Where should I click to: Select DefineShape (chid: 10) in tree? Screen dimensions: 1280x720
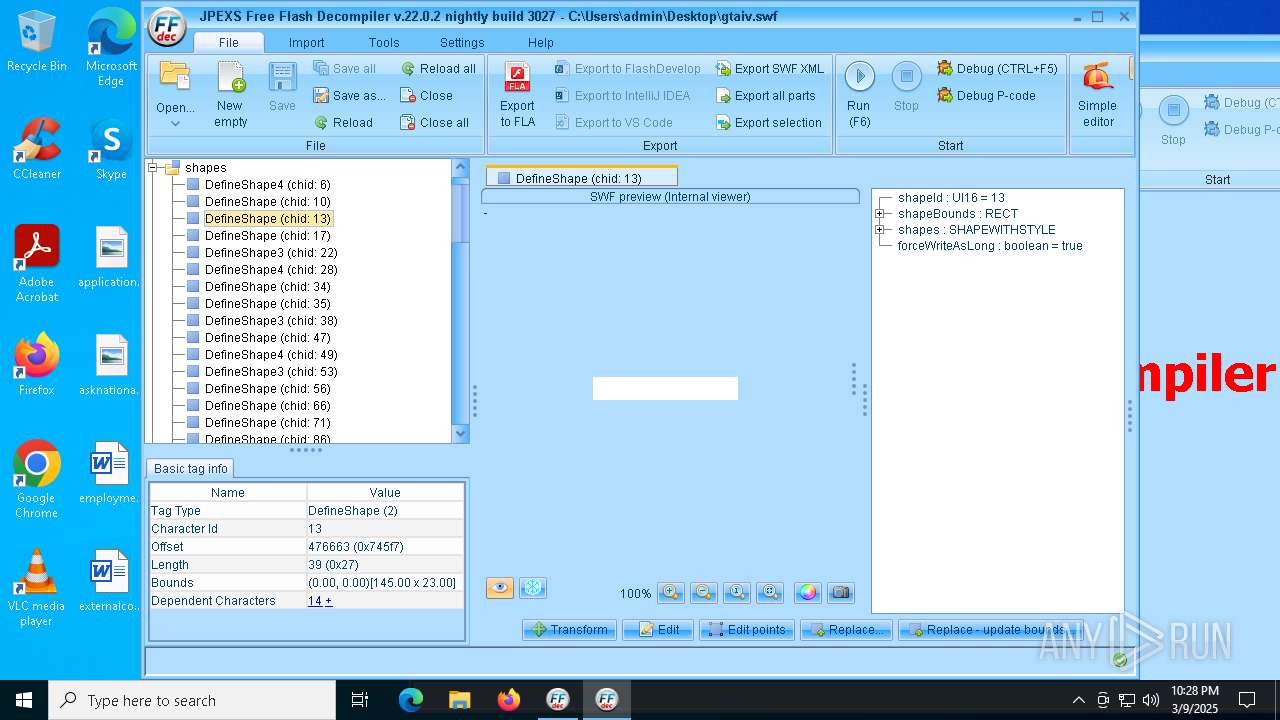click(x=267, y=202)
